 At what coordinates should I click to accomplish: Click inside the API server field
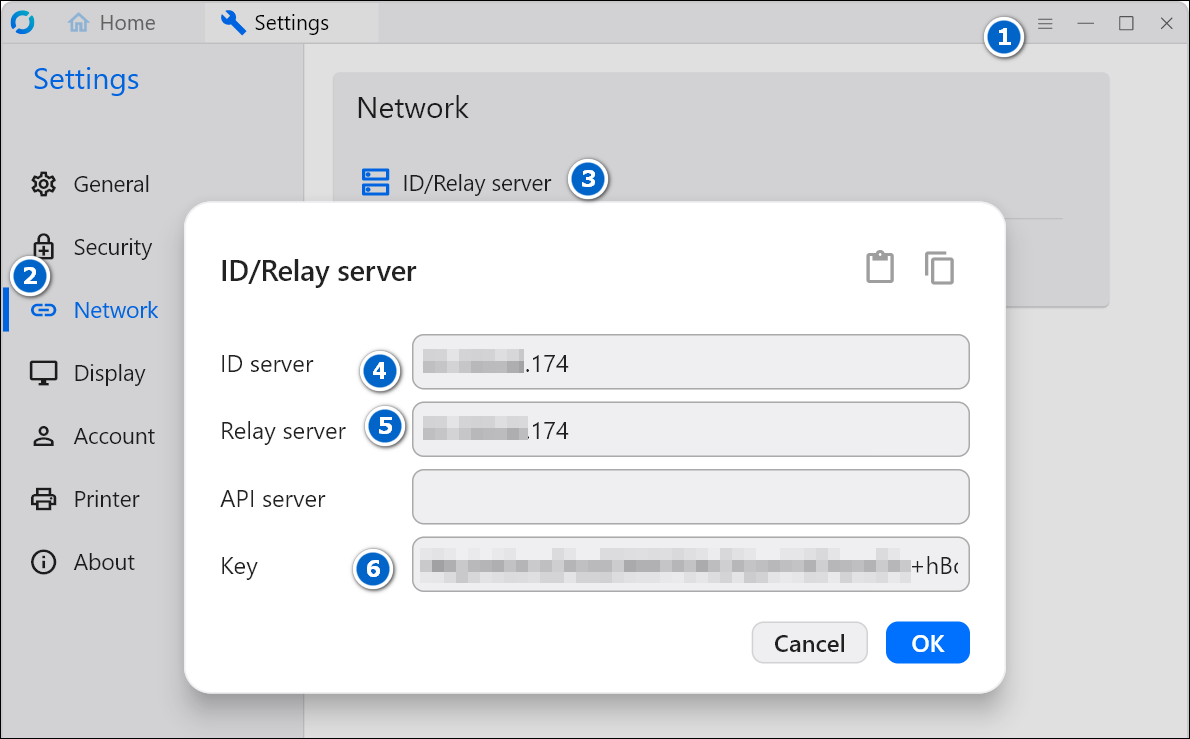[x=690, y=497]
